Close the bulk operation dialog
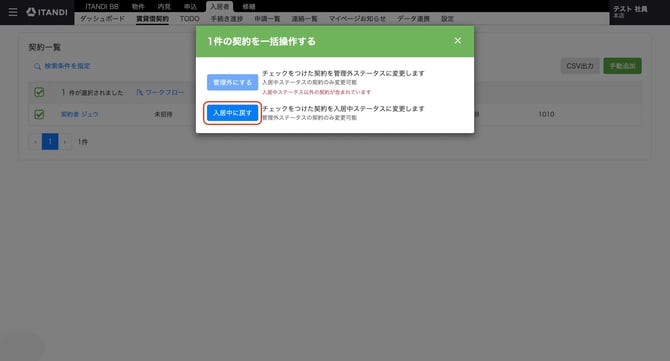This screenshot has width=670, height=361. click(x=458, y=41)
